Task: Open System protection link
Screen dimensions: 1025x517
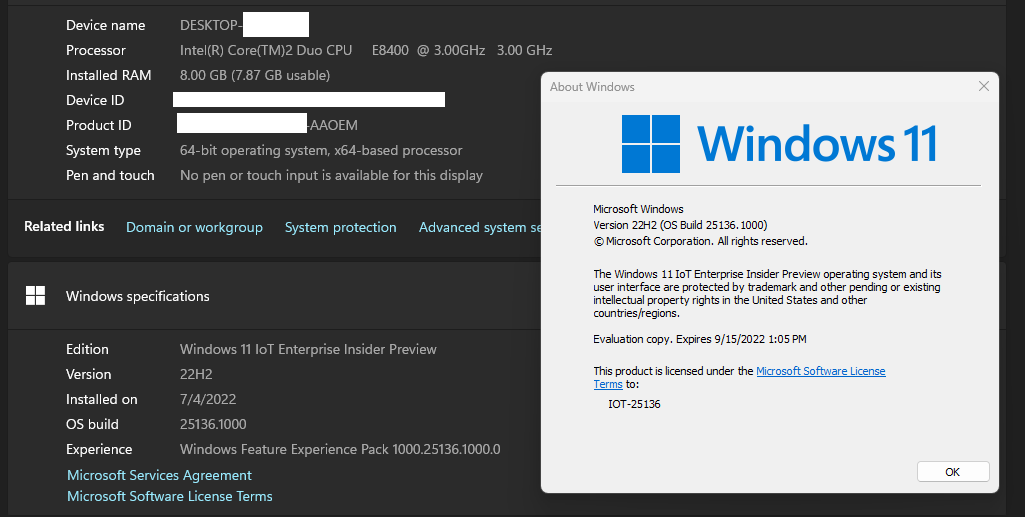Action: point(341,227)
